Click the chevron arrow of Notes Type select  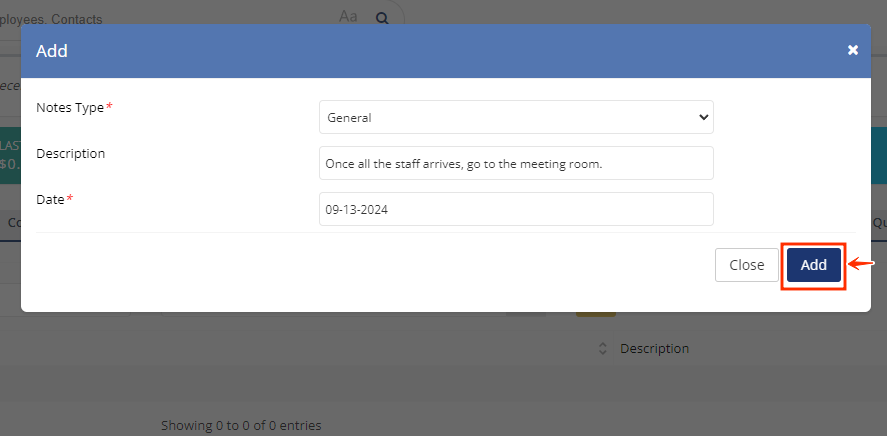tap(703, 117)
